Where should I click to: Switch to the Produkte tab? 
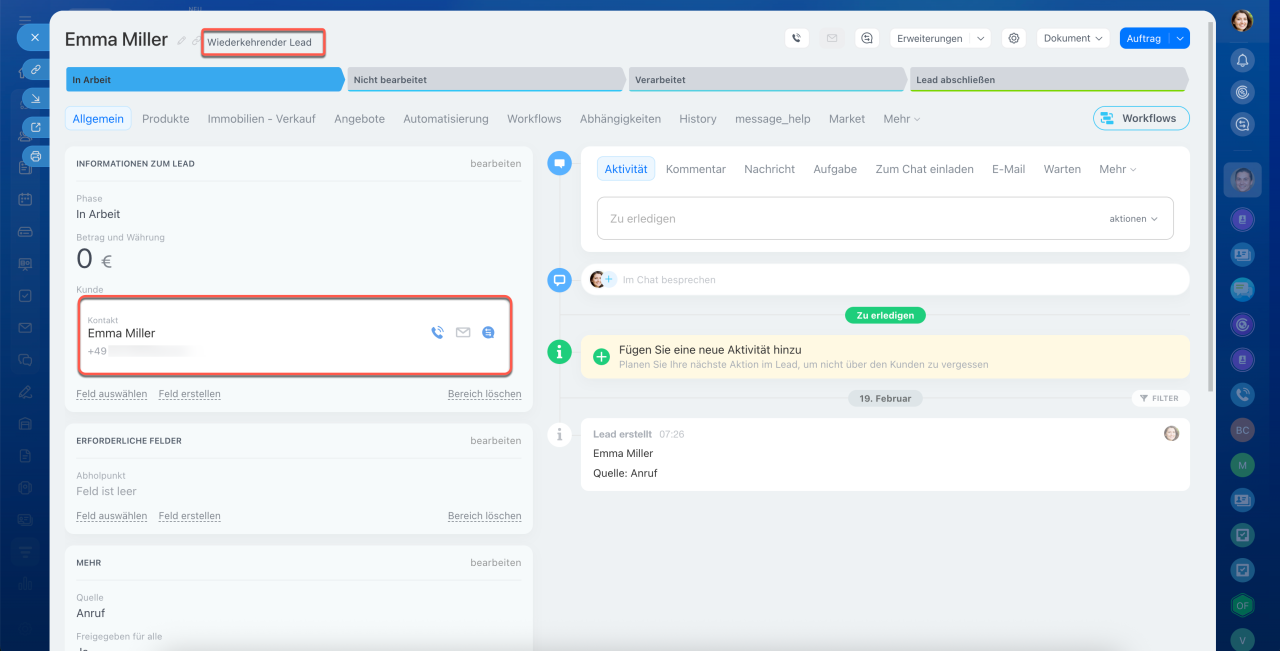[x=165, y=119]
